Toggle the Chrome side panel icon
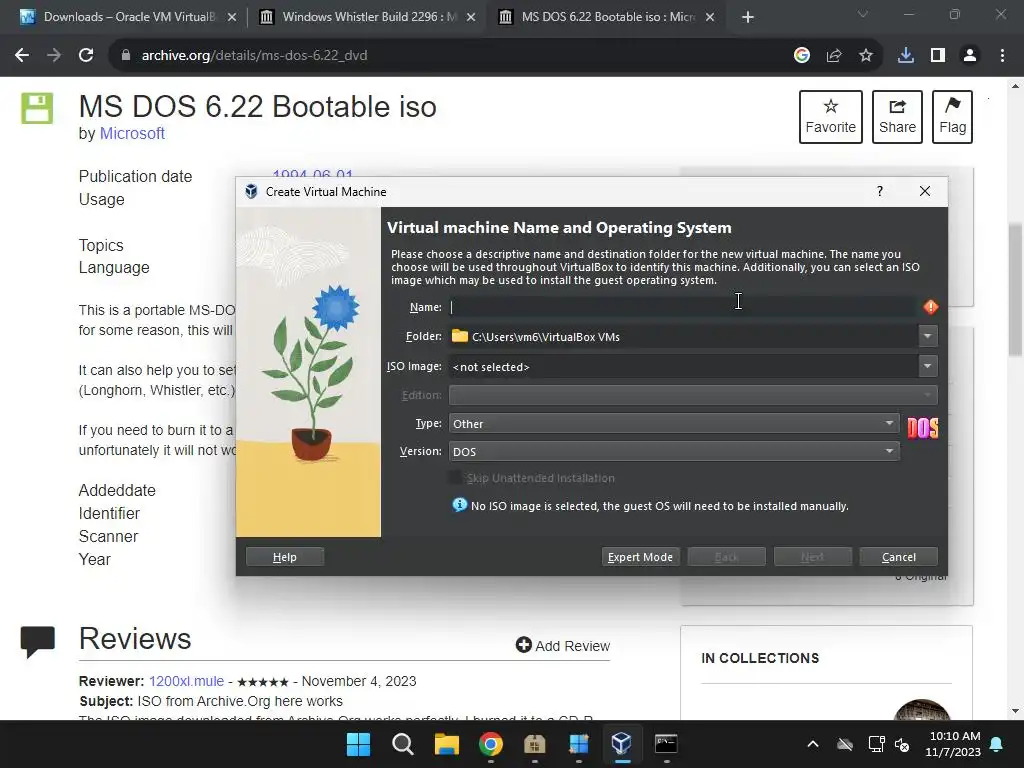Screen dimensions: 1024x768 pyautogui.click(x=938, y=56)
